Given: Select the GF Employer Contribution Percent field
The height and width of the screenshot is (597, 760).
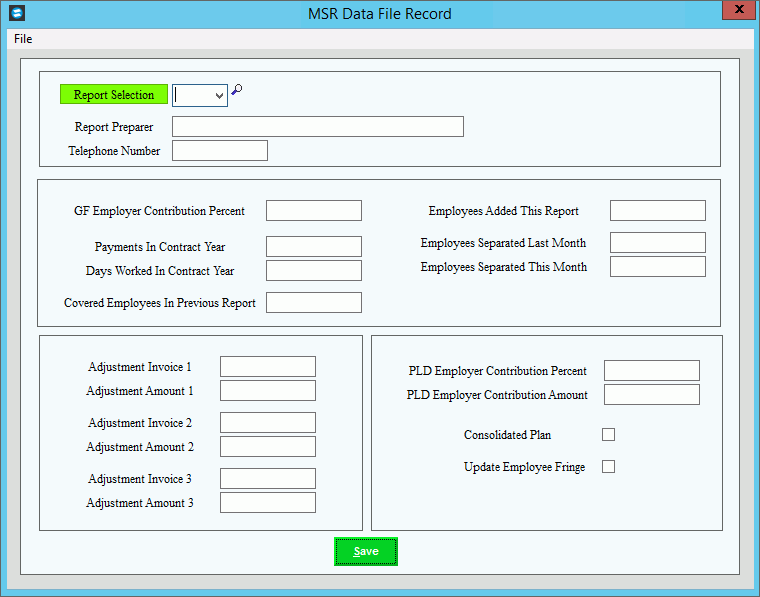Looking at the screenshot, I should (x=313, y=211).
